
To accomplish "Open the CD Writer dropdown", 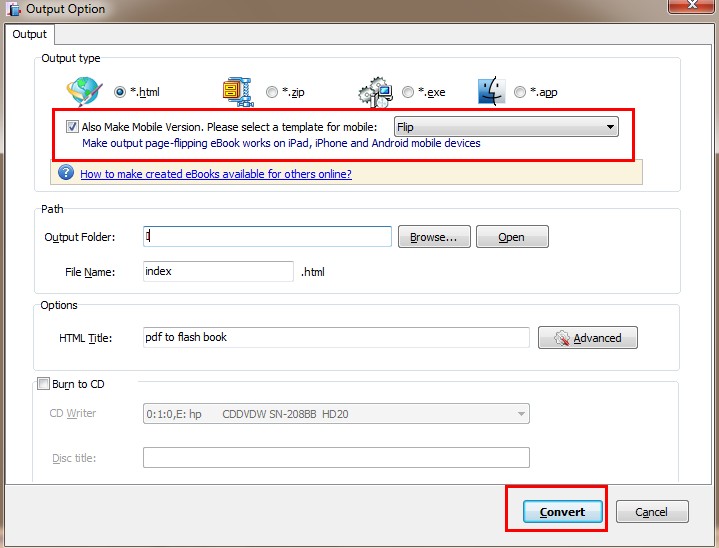I will point(336,414).
